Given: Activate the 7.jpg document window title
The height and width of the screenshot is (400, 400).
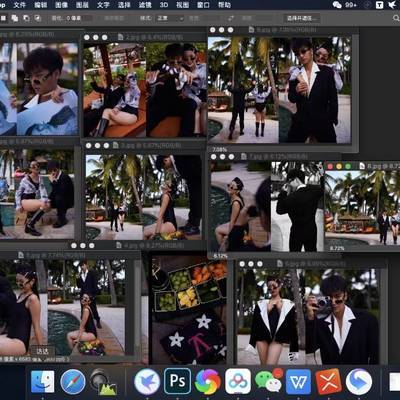Looking at the screenshot, I should click(275, 156).
